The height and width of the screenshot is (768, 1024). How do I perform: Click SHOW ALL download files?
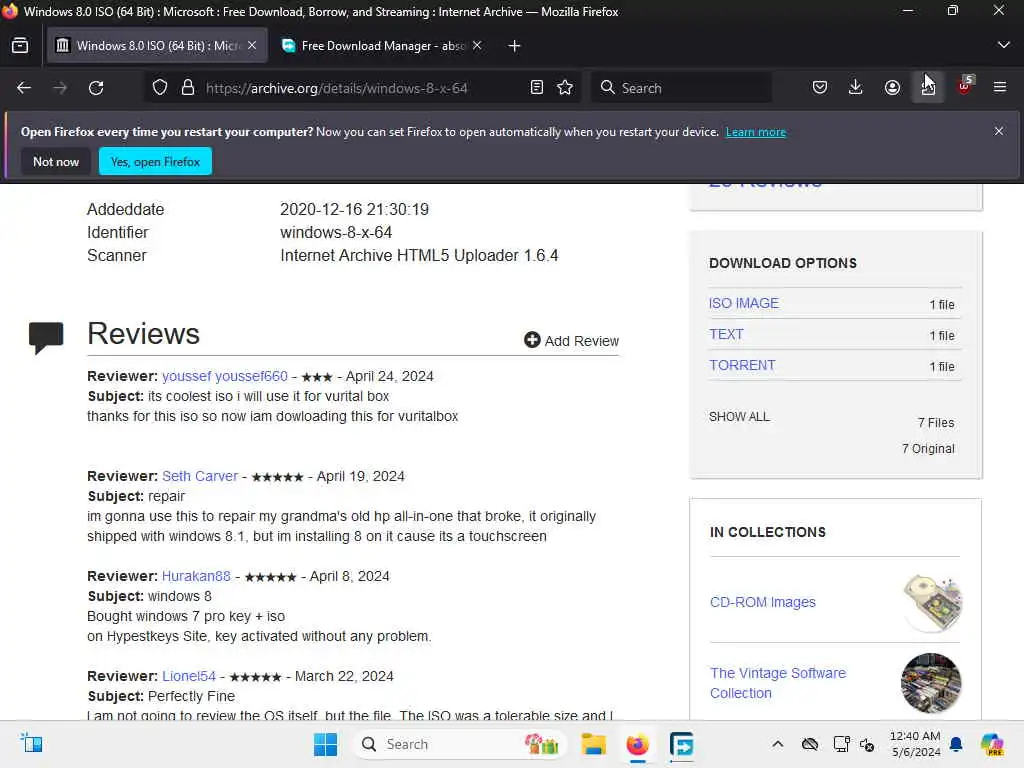[x=739, y=417]
